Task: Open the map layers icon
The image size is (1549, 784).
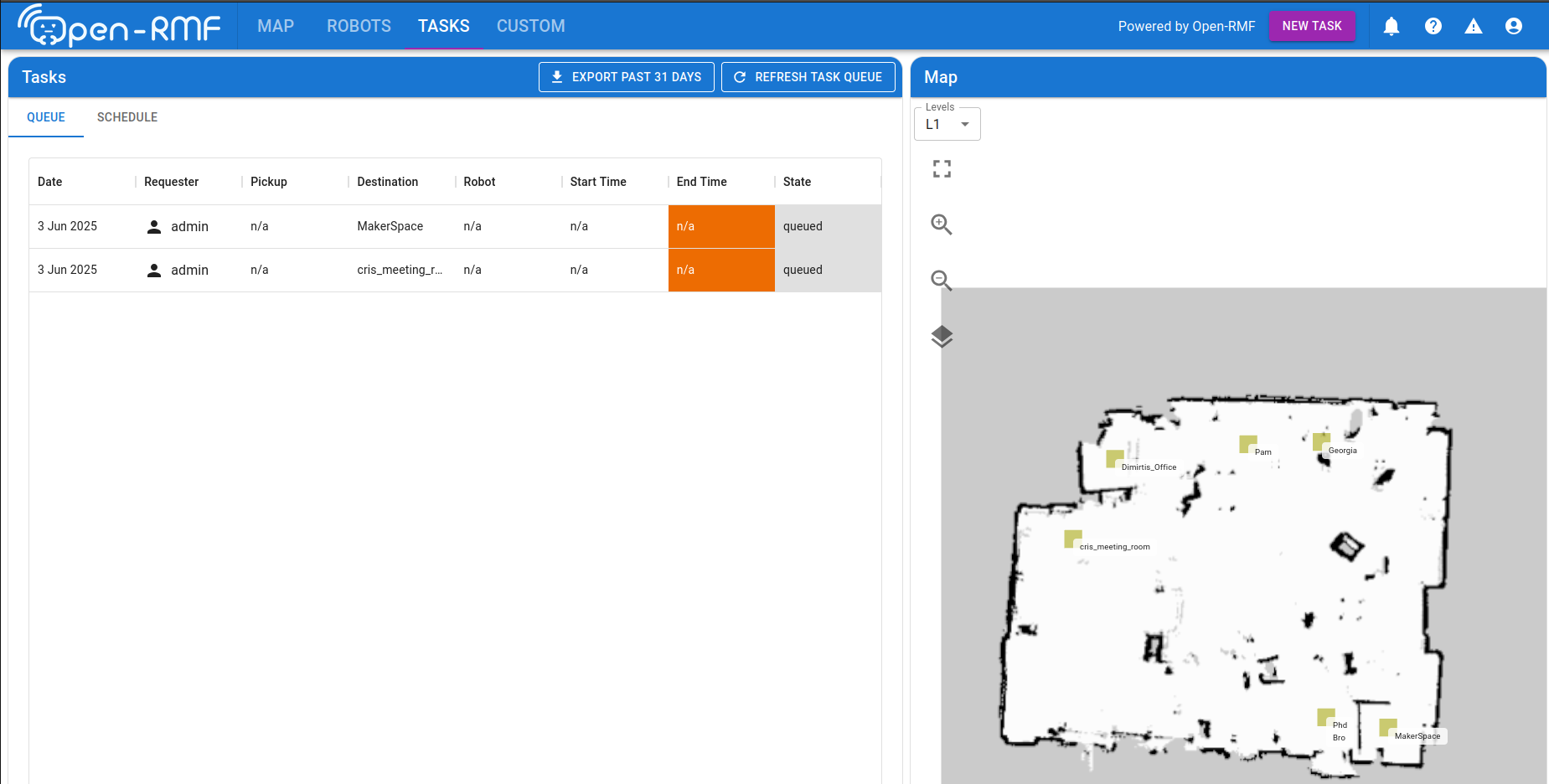Action: pos(942,336)
